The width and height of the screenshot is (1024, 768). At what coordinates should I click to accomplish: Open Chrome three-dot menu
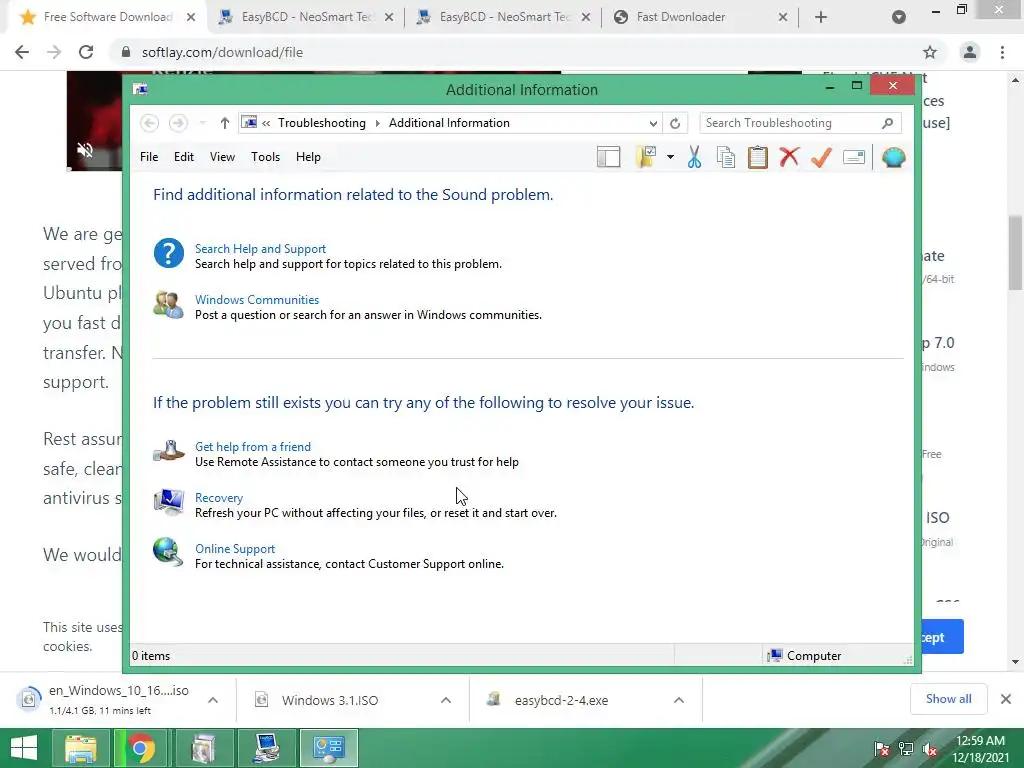tap(1002, 52)
